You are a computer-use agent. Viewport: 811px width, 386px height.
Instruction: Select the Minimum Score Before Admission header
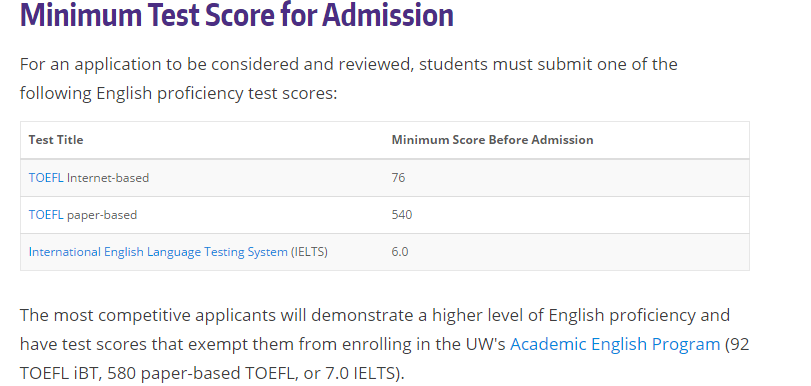(x=492, y=140)
